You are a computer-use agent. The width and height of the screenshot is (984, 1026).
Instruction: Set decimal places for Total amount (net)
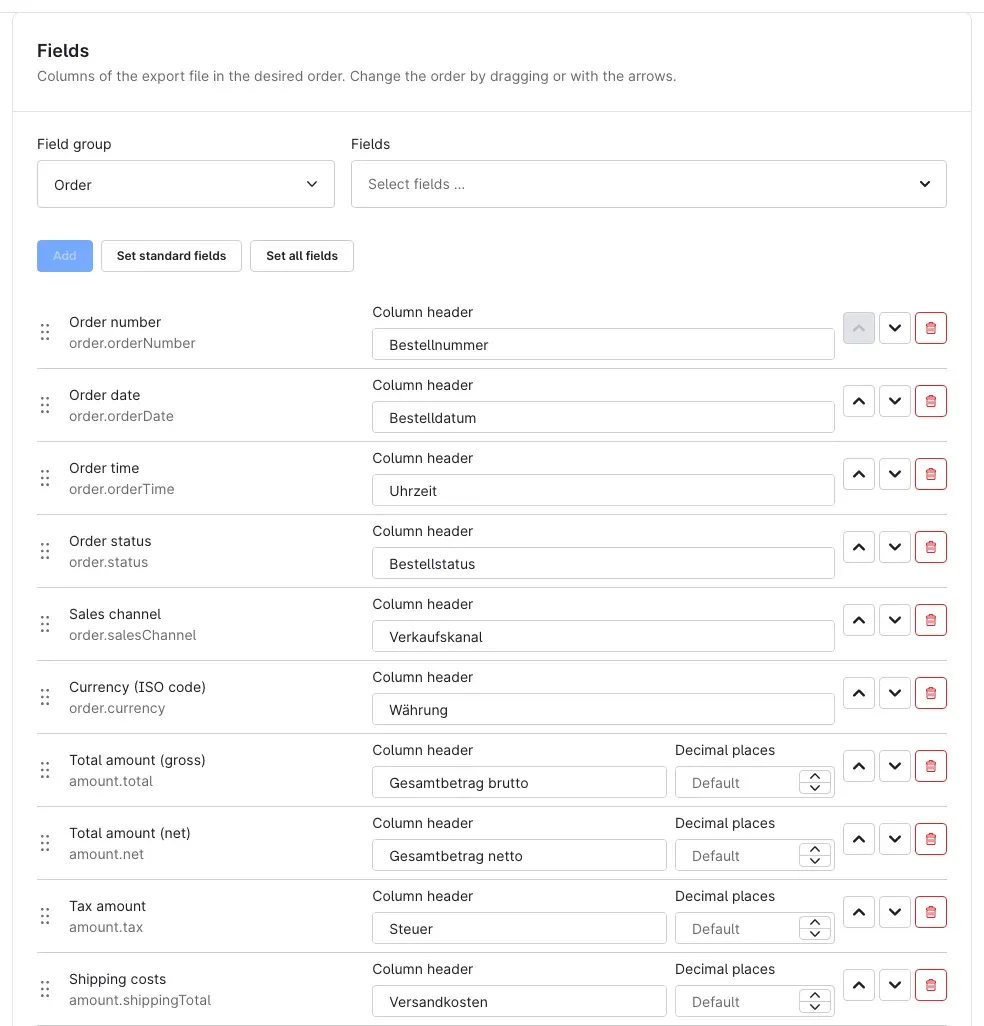click(x=754, y=855)
